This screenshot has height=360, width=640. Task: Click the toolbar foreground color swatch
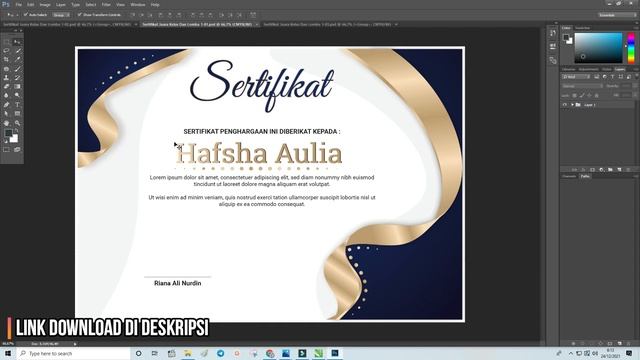click(x=8, y=134)
